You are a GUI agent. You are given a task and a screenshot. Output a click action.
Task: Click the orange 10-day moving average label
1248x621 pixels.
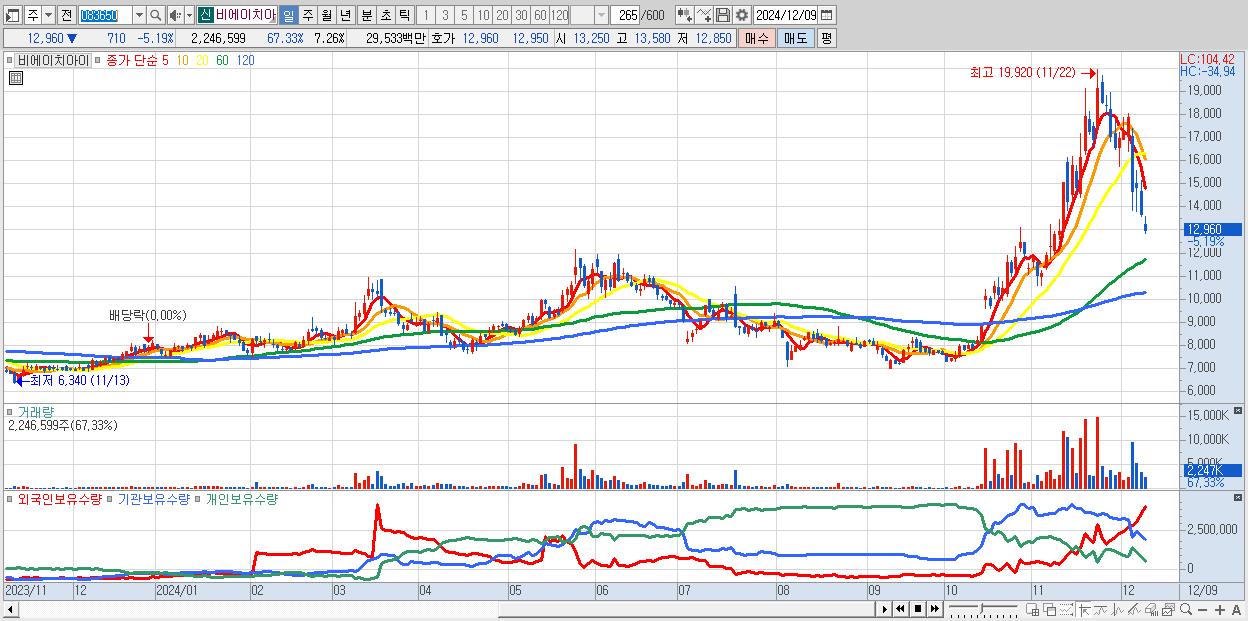182,60
